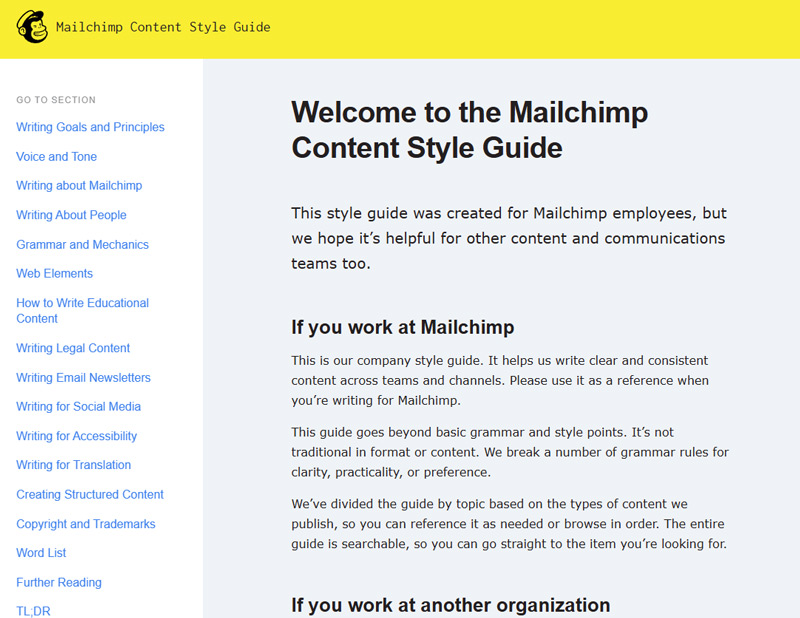Screen dimensions: 800x618
Task: Open Writing Legal Content link
Action: (x=73, y=348)
